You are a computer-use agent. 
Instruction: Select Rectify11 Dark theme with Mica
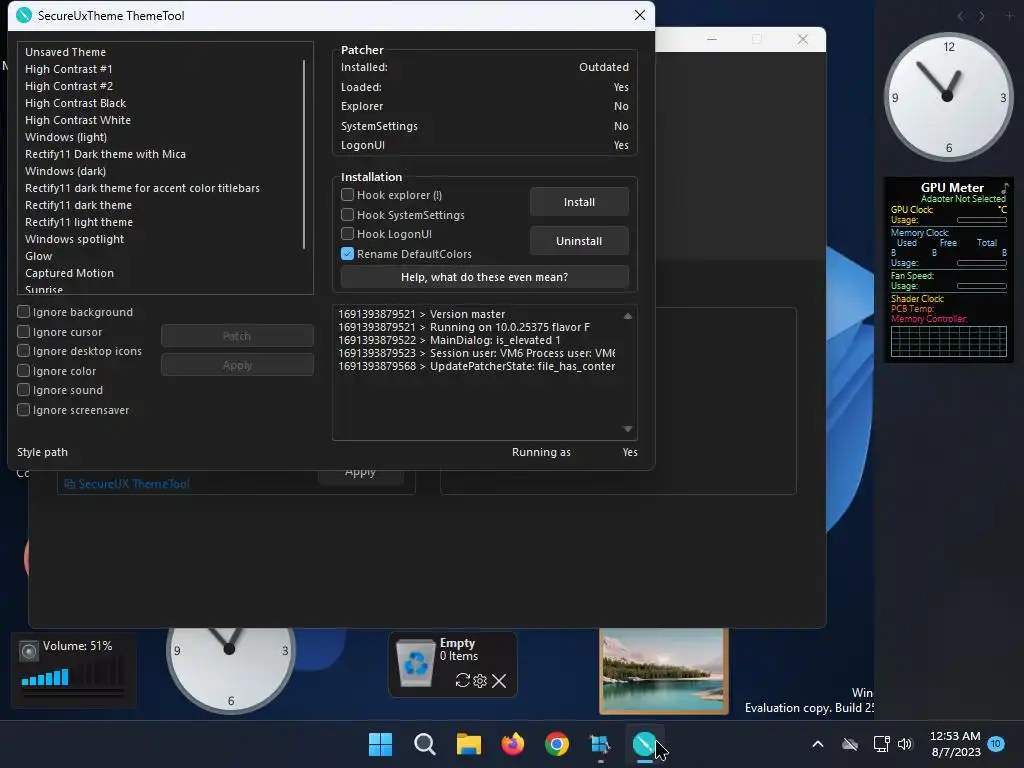(105, 153)
